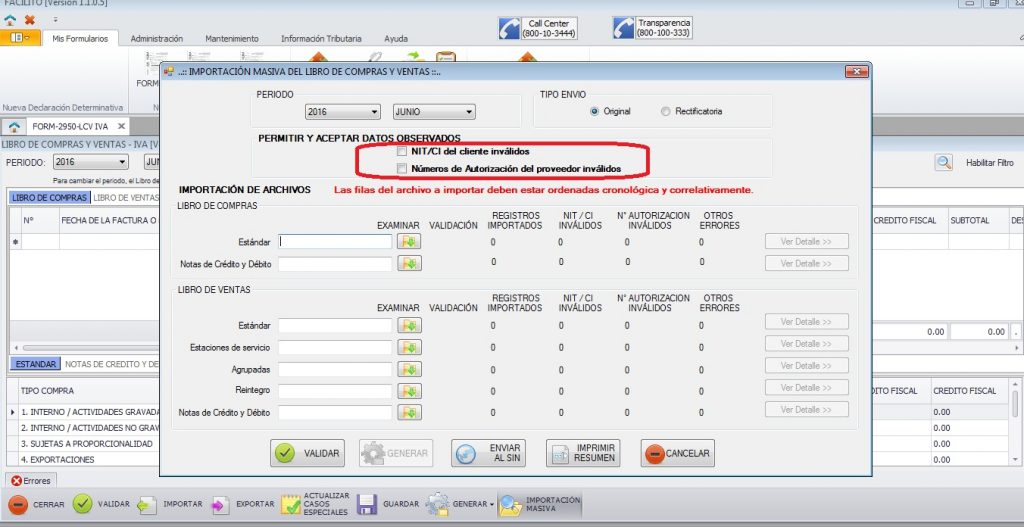Click EXPORTAR in bottom toolbar
Image resolution: width=1024 pixels, height=527 pixels.
[x=243, y=505]
